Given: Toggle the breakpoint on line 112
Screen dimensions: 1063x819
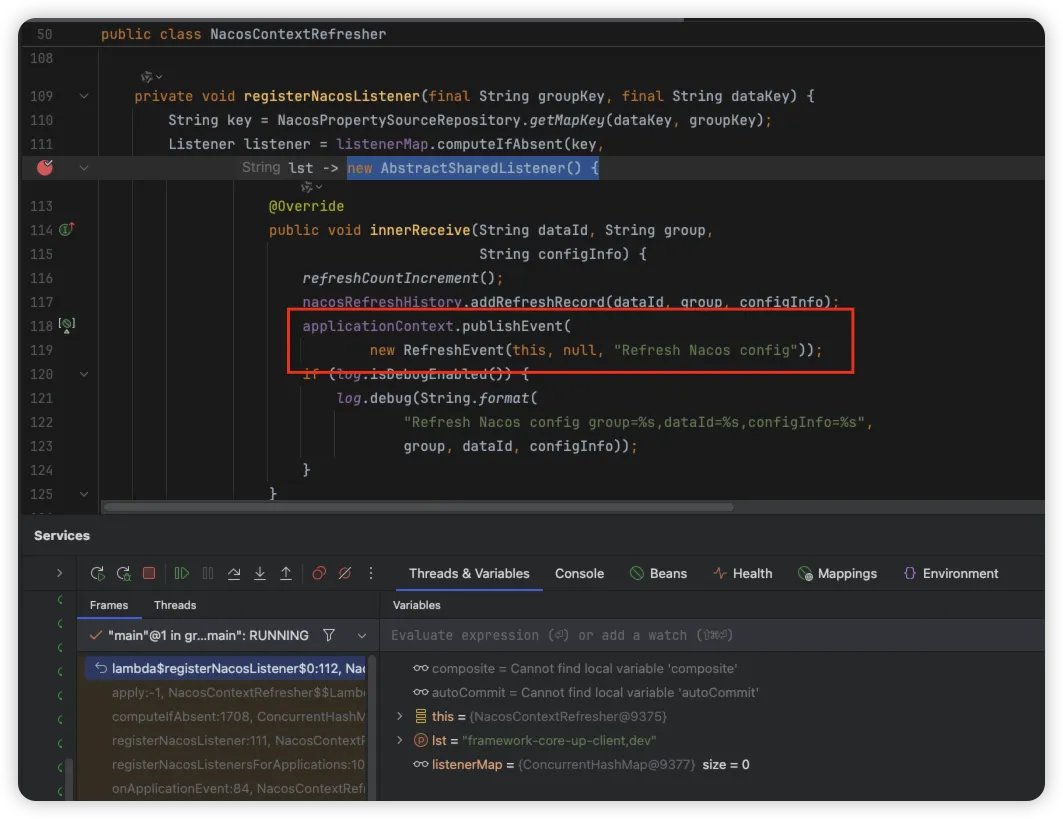Looking at the screenshot, I should 44,168.
